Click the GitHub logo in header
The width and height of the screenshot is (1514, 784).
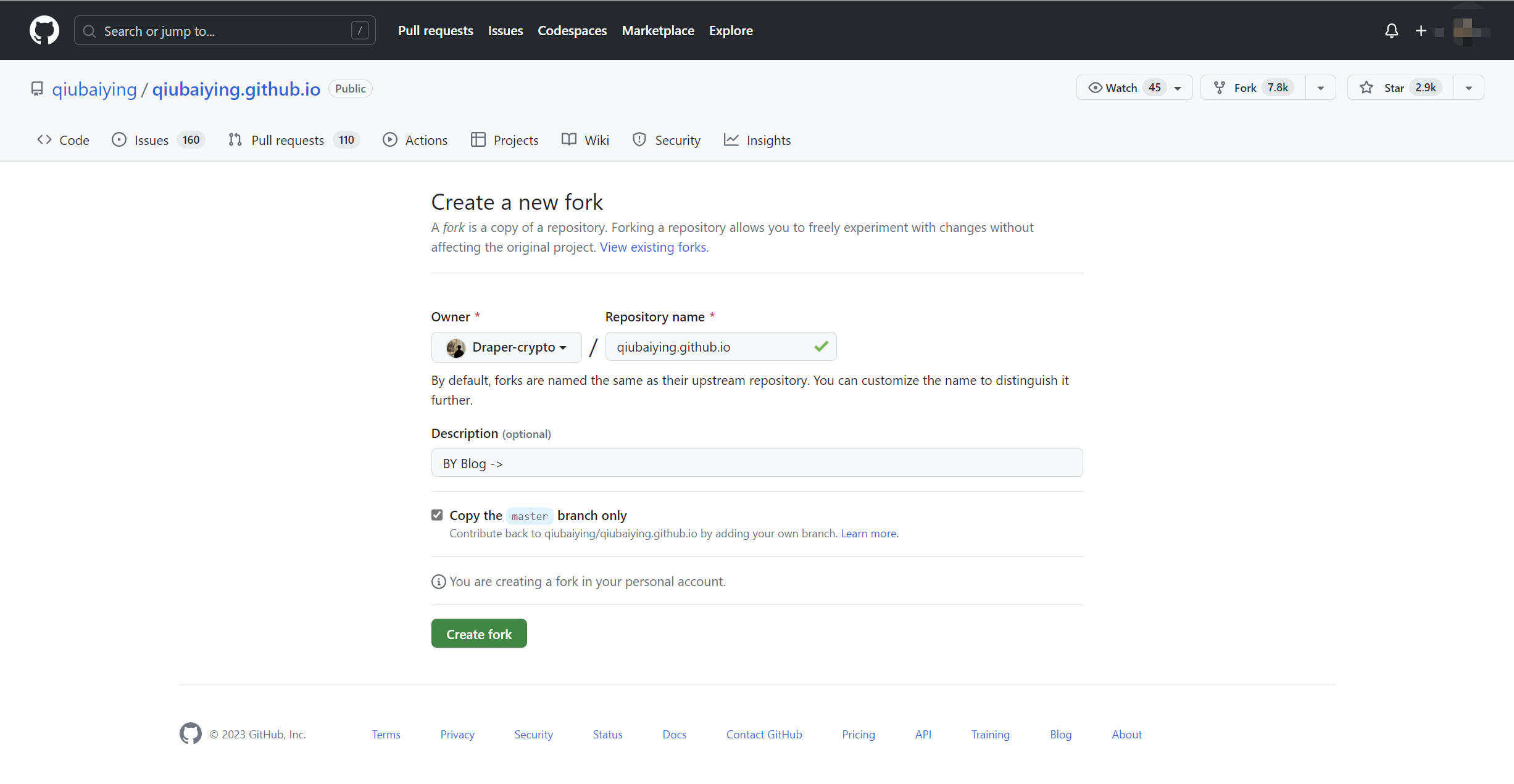click(x=44, y=30)
